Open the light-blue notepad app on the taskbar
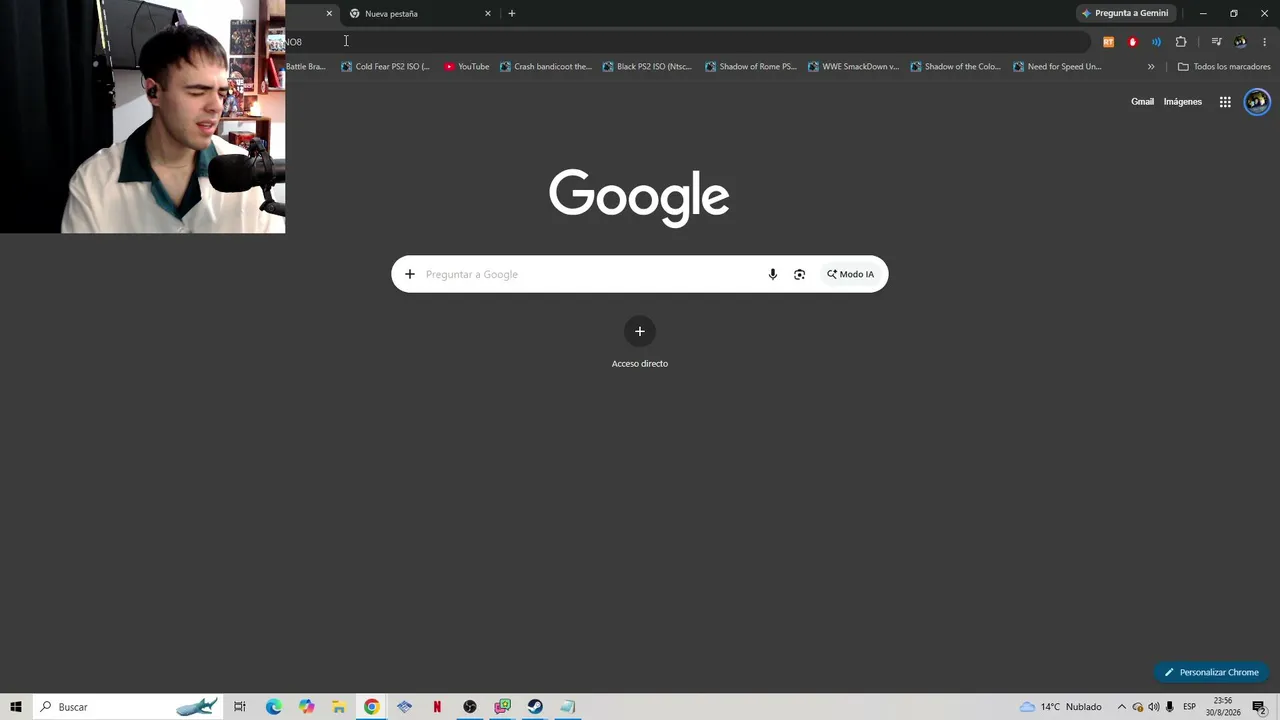1280x720 pixels. pos(568,707)
